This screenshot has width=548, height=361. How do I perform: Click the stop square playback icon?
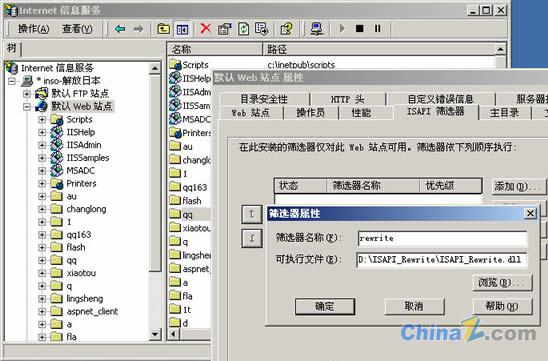tap(359, 28)
